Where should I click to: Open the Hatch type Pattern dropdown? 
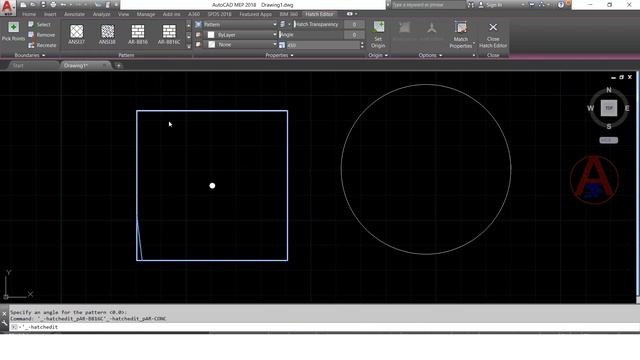(x=274, y=24)
